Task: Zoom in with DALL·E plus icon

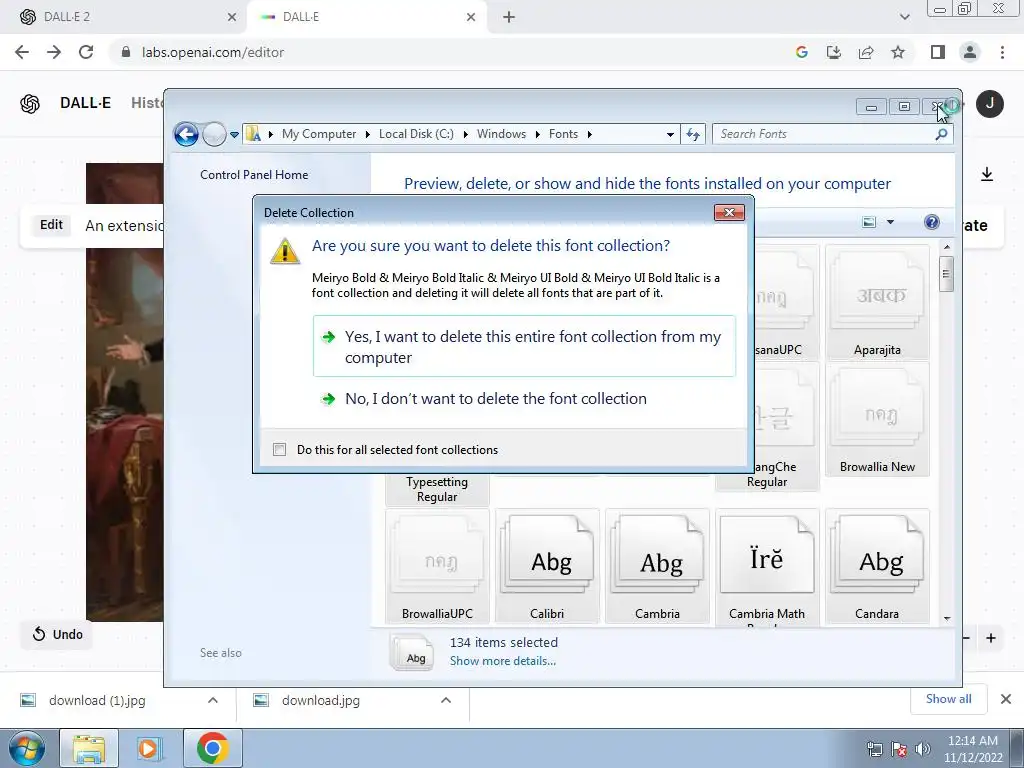Action: [x=991, y=638]
